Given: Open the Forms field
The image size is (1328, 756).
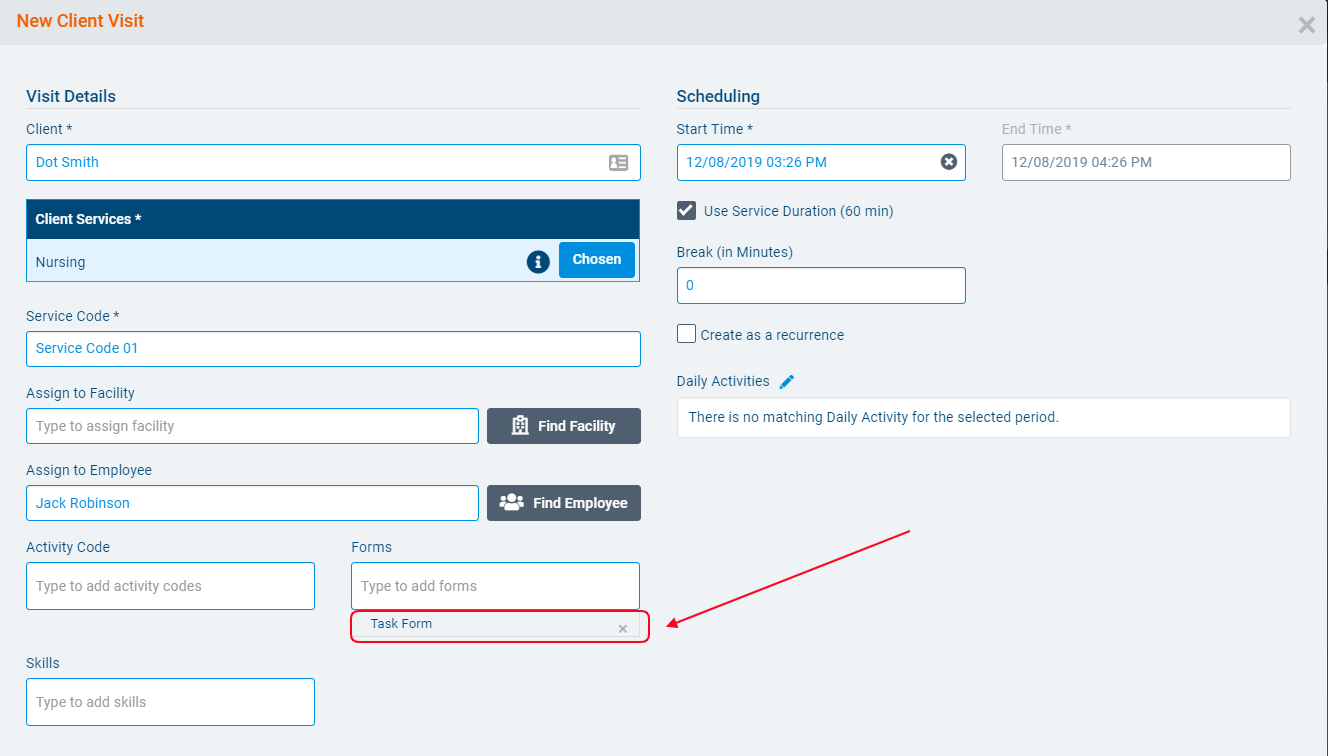Looking at the screenshot, I should 494,586.
